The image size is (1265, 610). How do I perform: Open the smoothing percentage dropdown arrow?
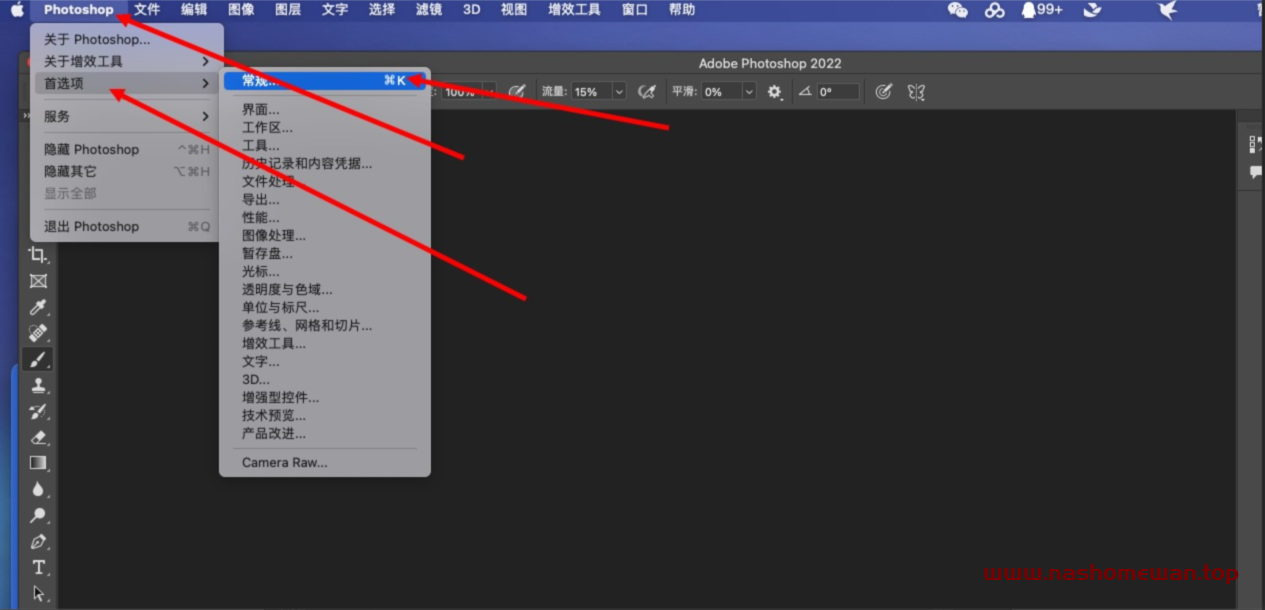[749, 91]
